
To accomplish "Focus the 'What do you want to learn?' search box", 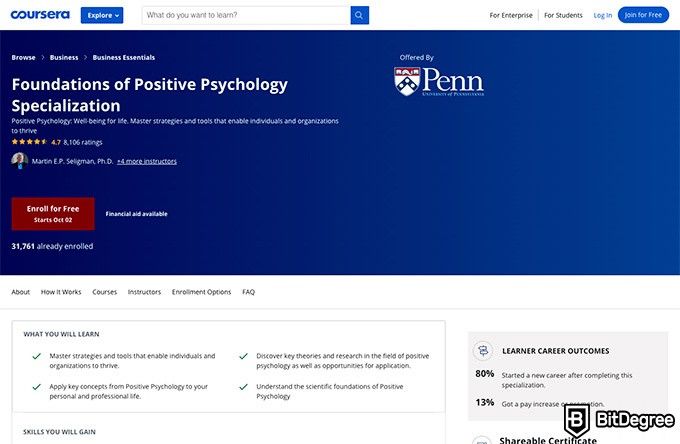I will tap(246, 15).
